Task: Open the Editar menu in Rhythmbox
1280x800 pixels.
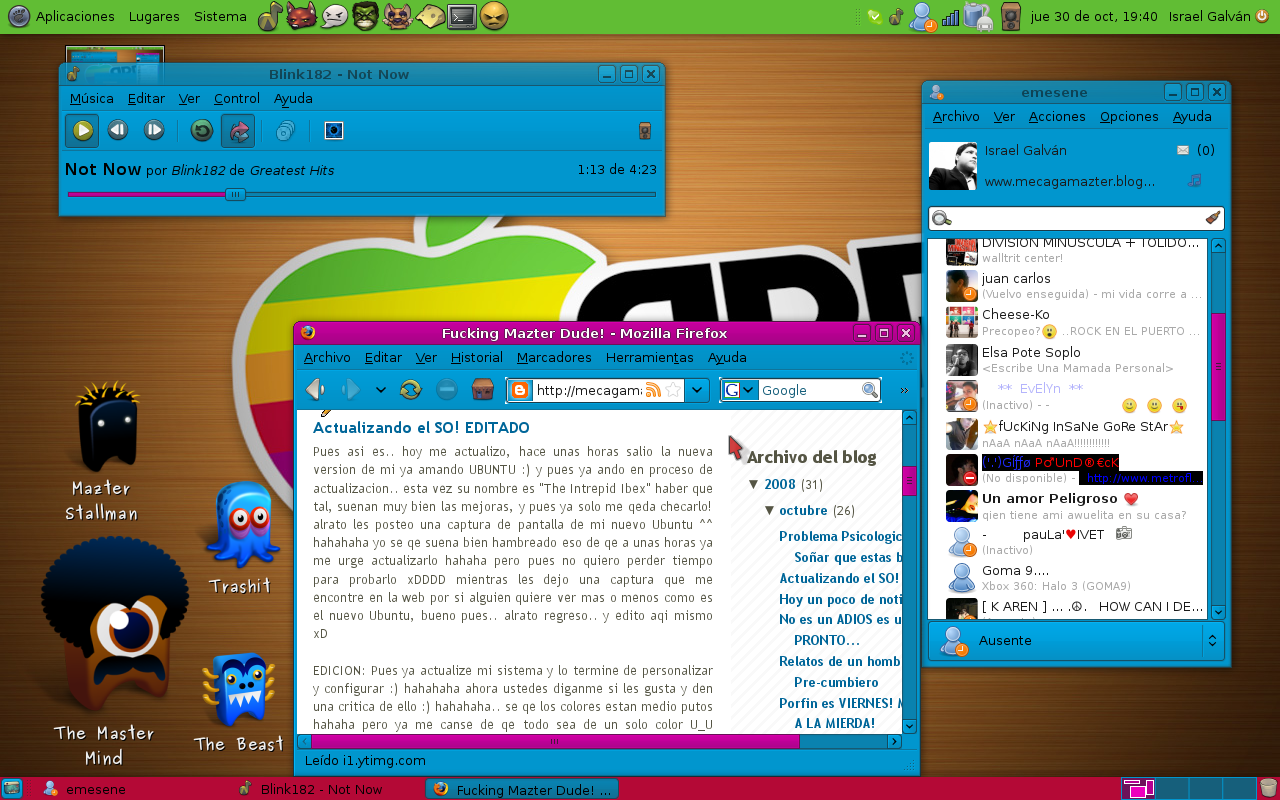Action: [146, 98]
